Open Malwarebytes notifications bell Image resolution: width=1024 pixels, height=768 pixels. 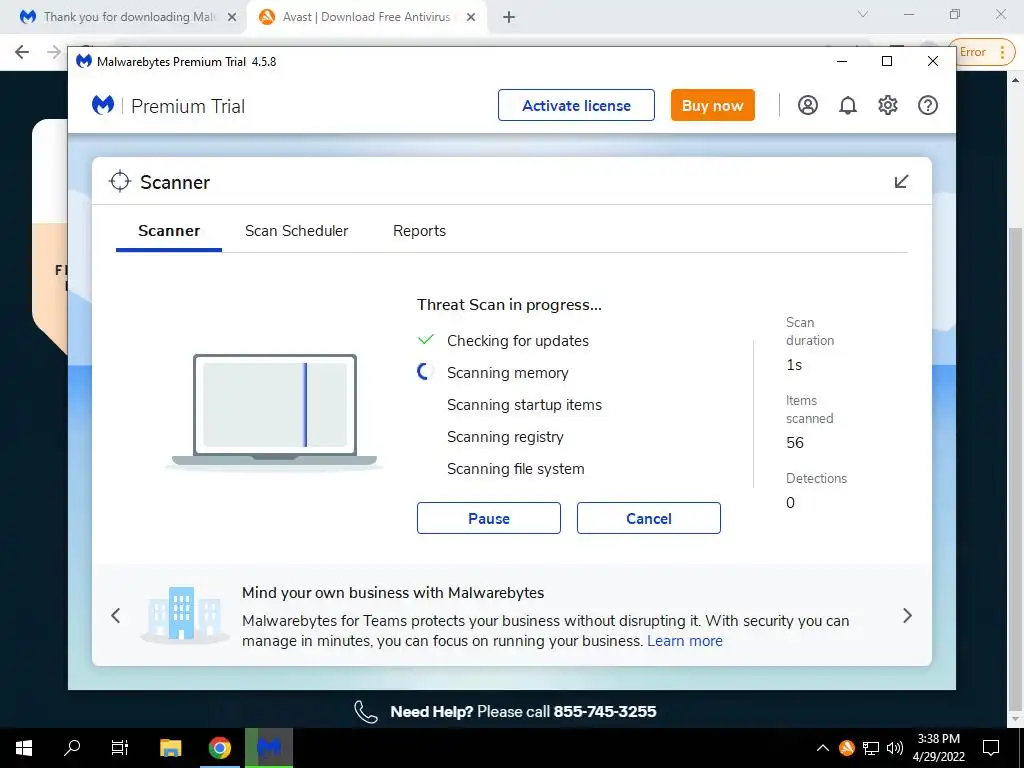(847, 105)
